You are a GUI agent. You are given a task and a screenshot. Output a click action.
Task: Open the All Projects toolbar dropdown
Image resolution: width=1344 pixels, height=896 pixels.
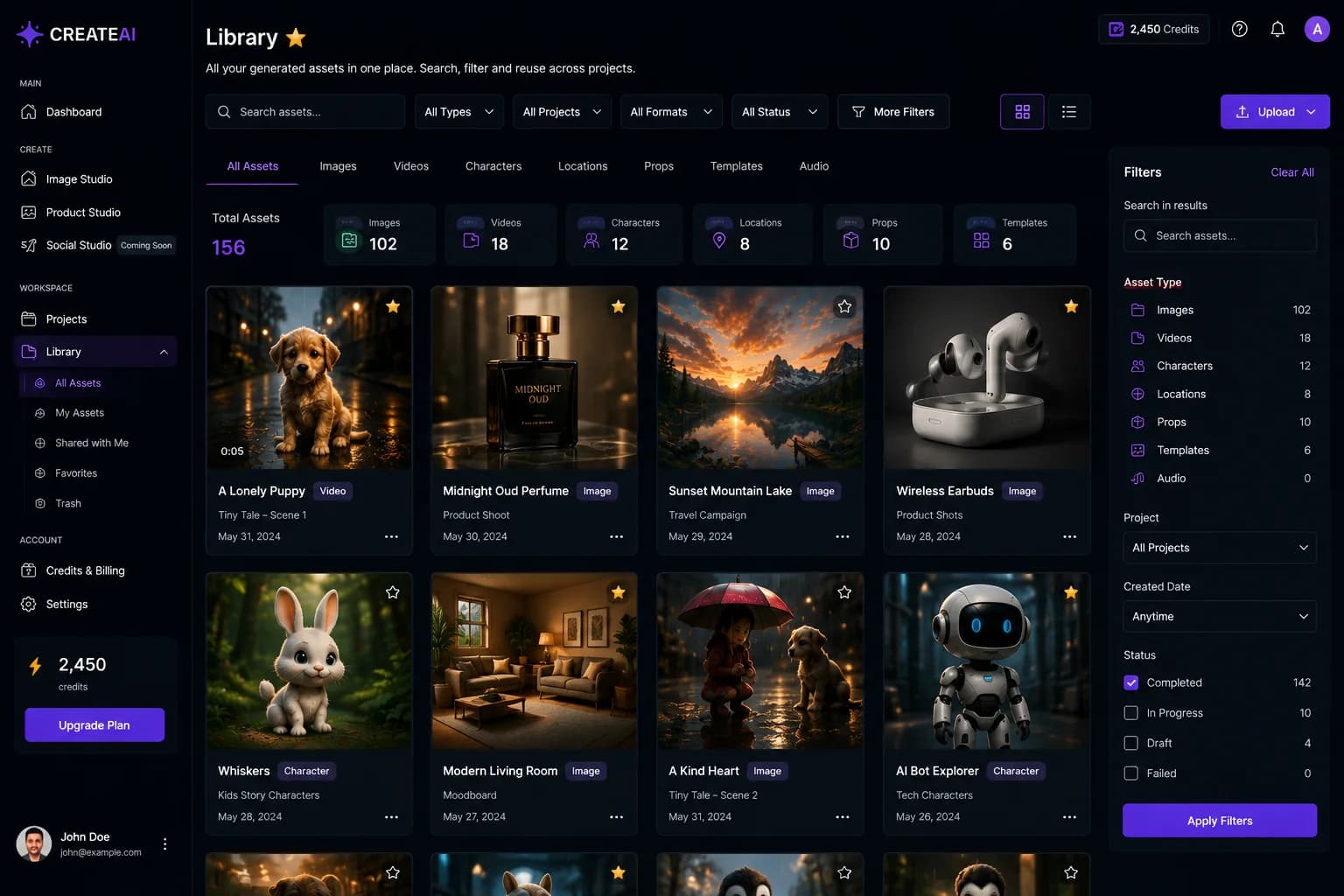562,112
